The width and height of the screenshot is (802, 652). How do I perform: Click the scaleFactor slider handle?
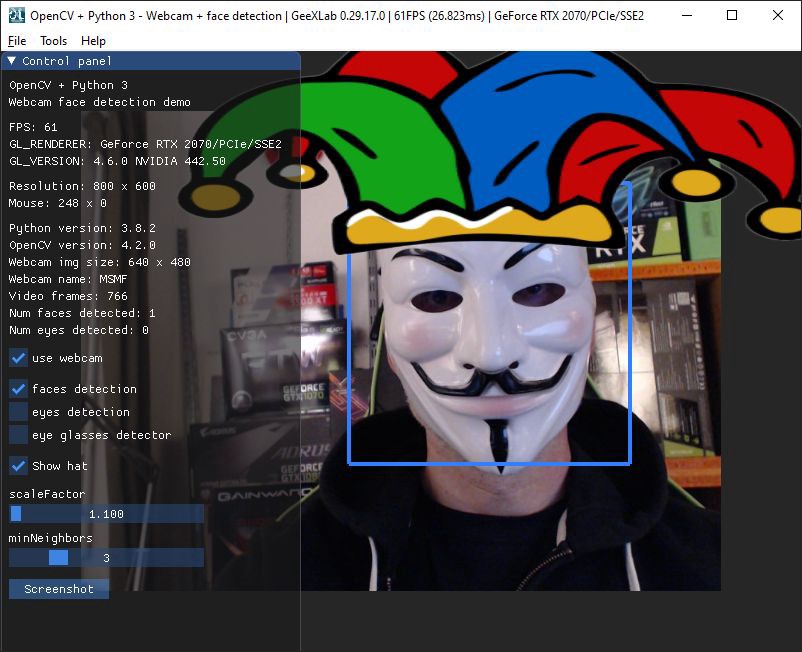[x=16, y=513]
